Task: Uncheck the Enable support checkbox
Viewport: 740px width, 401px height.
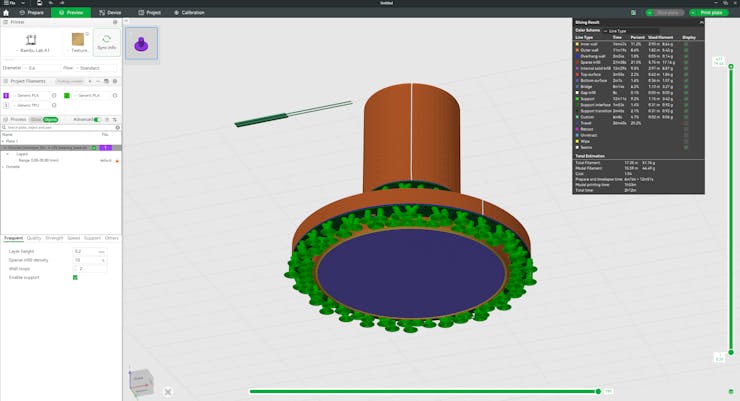Action: 75,277
